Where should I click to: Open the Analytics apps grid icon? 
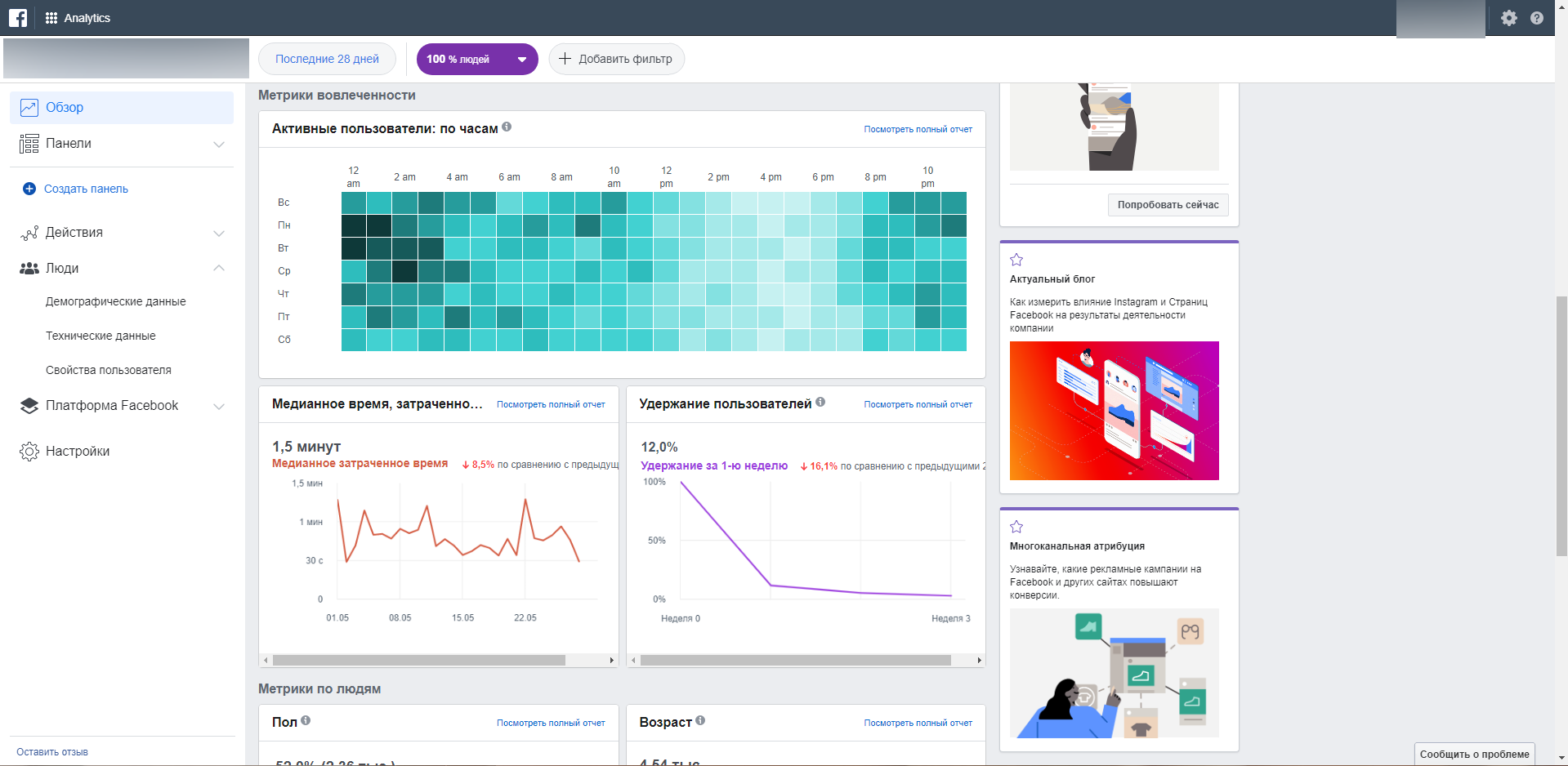pyautogui.click(x=51, y=18)
